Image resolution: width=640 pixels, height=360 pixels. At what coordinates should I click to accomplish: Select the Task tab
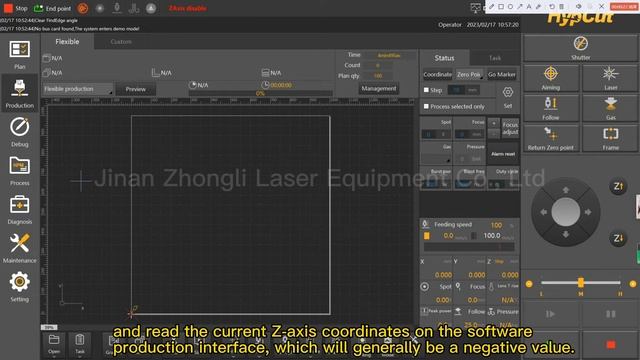coord(495,58)
